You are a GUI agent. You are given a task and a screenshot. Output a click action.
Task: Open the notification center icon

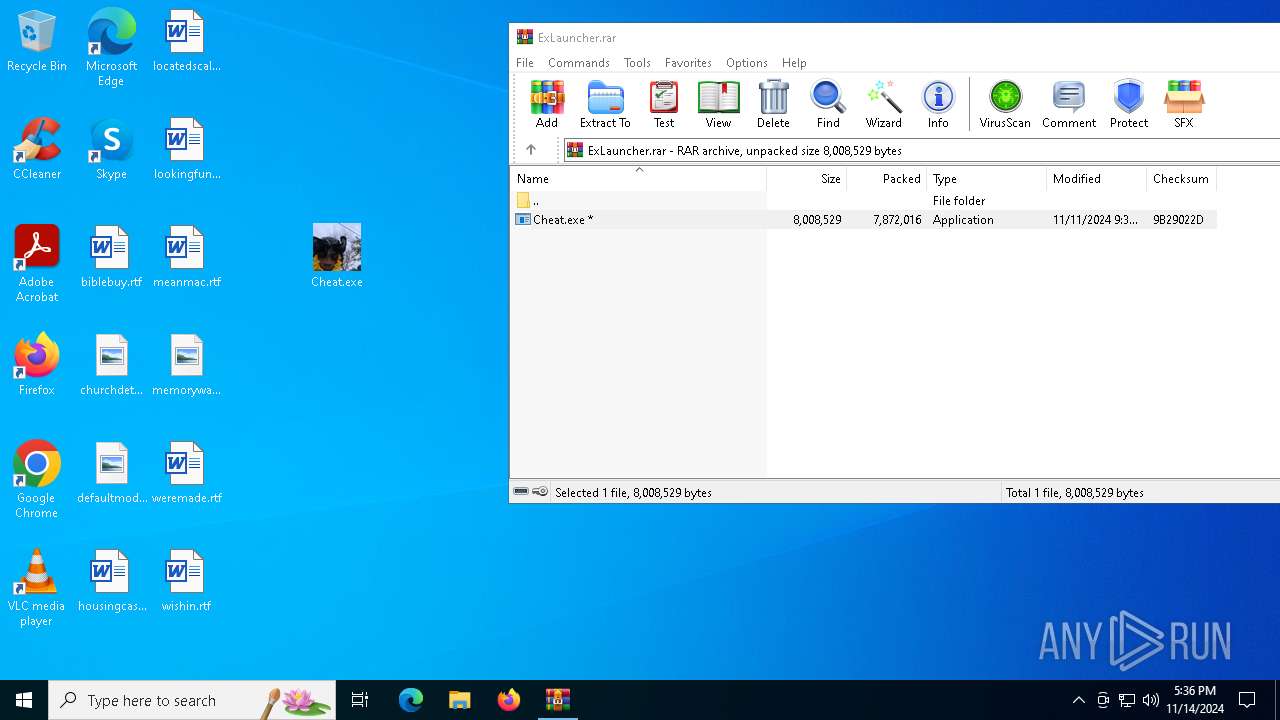coord(1247,700)
